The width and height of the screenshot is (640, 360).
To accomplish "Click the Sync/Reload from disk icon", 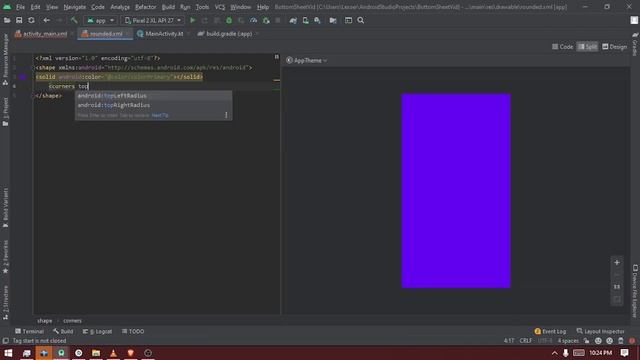I will (31, 20).
